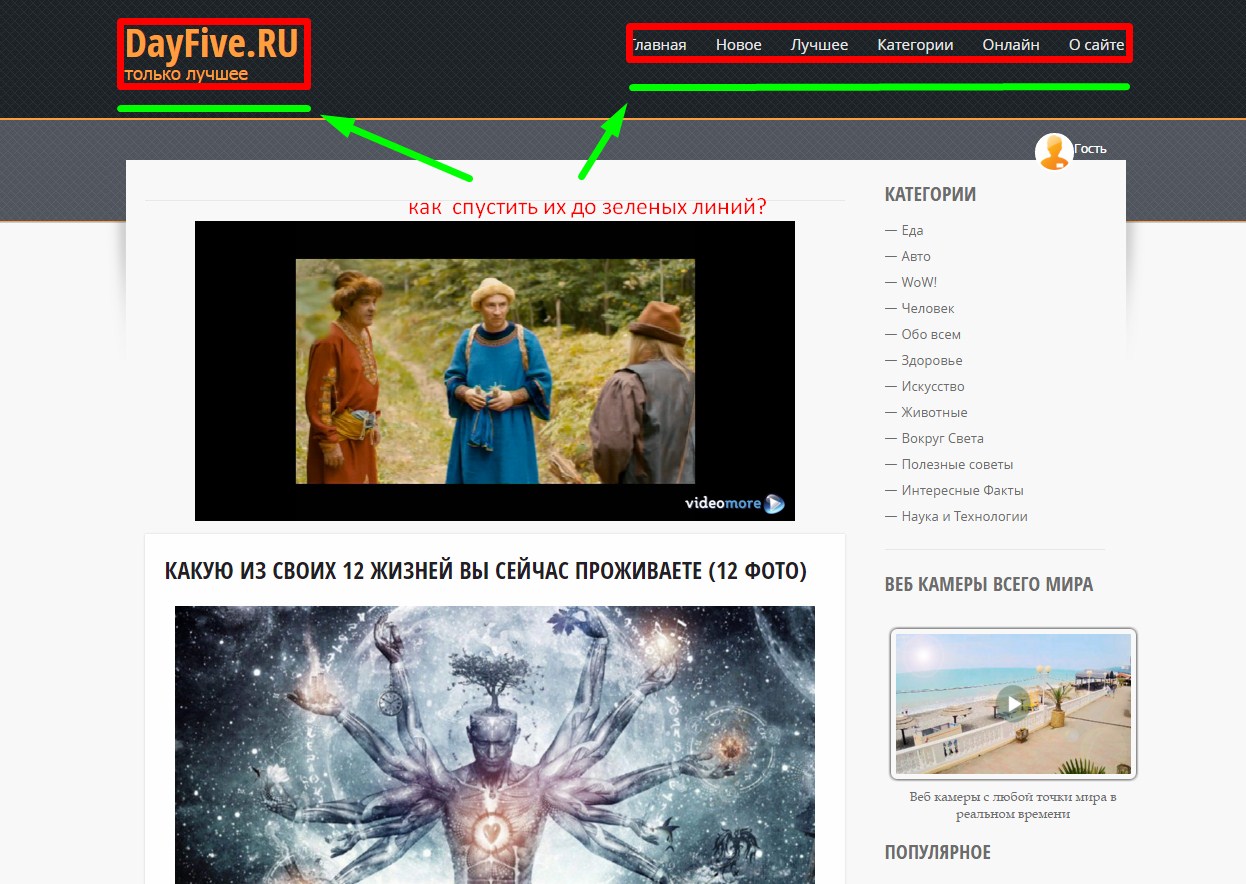This screenshot has width=1246, height=884.
Task: Open the Полезные советы category
Action: pos(957,464)
